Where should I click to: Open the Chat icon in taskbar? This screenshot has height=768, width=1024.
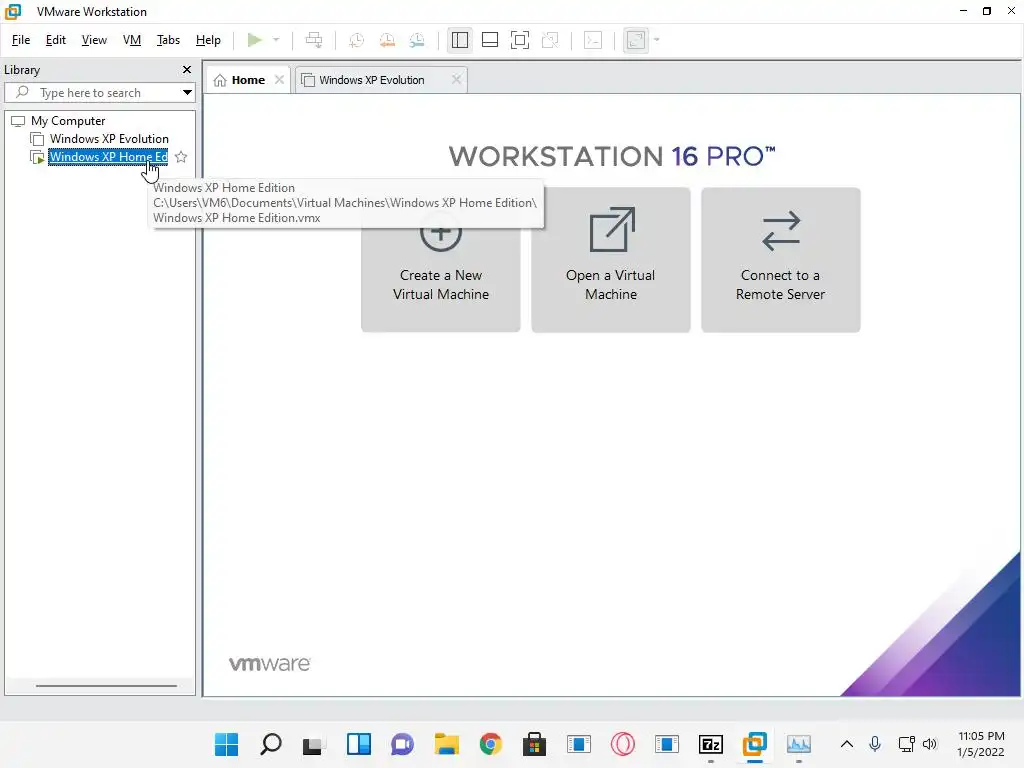coord(402,744)
